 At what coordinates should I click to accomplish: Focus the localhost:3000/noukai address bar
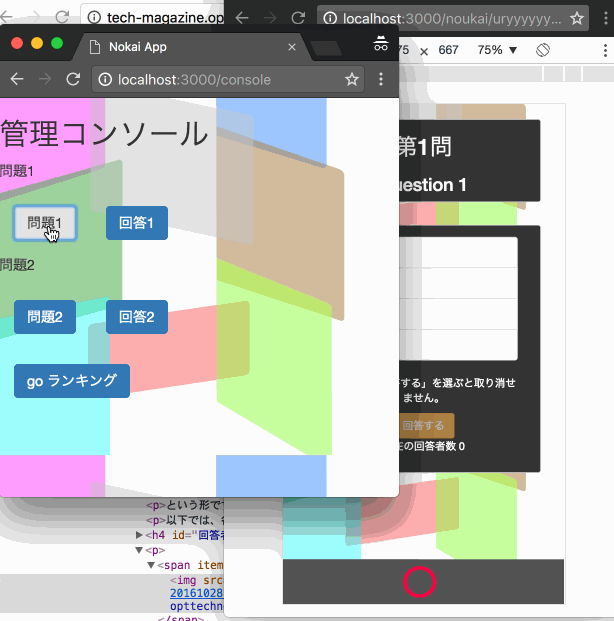pyautogui.click(x=453, y=18)
